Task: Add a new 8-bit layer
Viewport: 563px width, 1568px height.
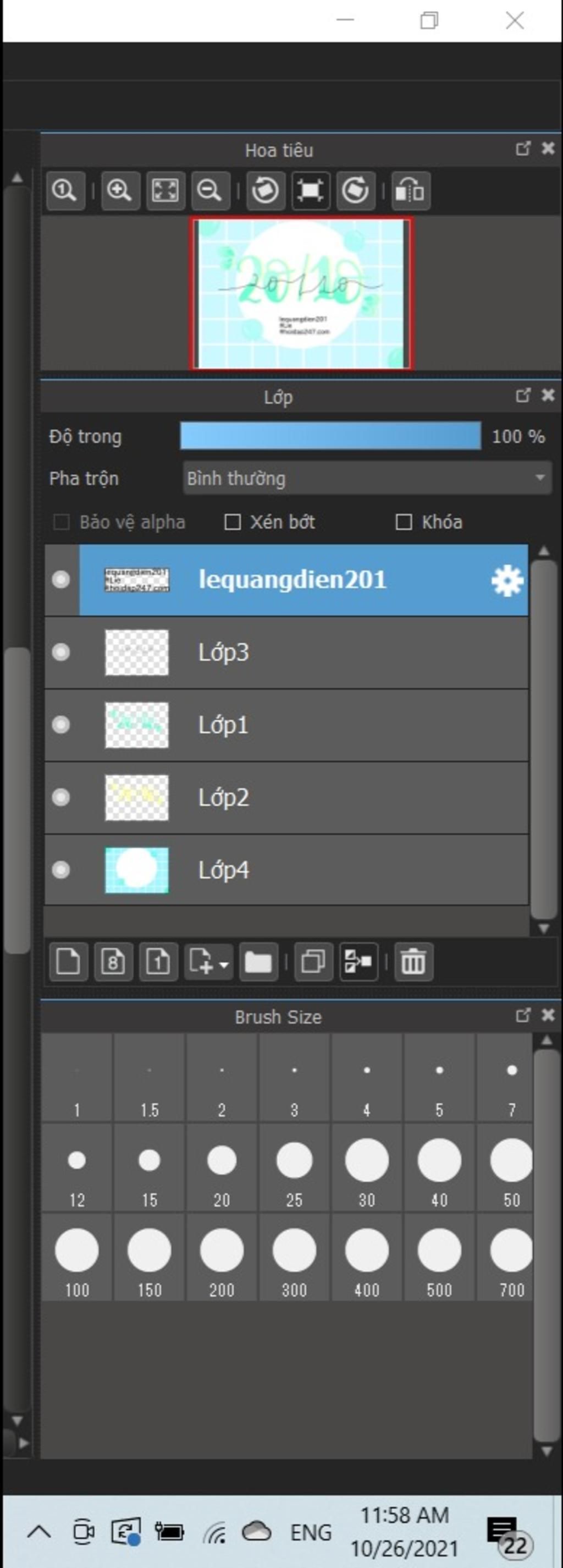Action: coord(113,961)
